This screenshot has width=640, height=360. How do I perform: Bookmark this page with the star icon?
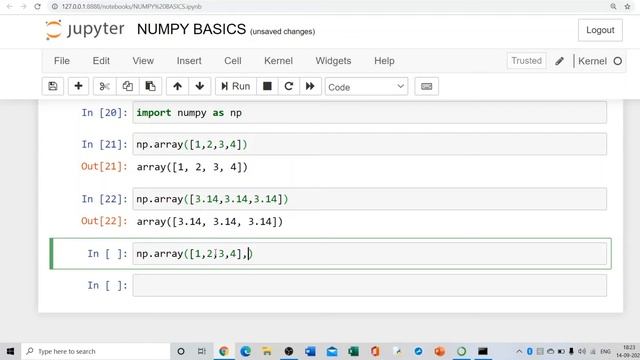click(627, 7)
